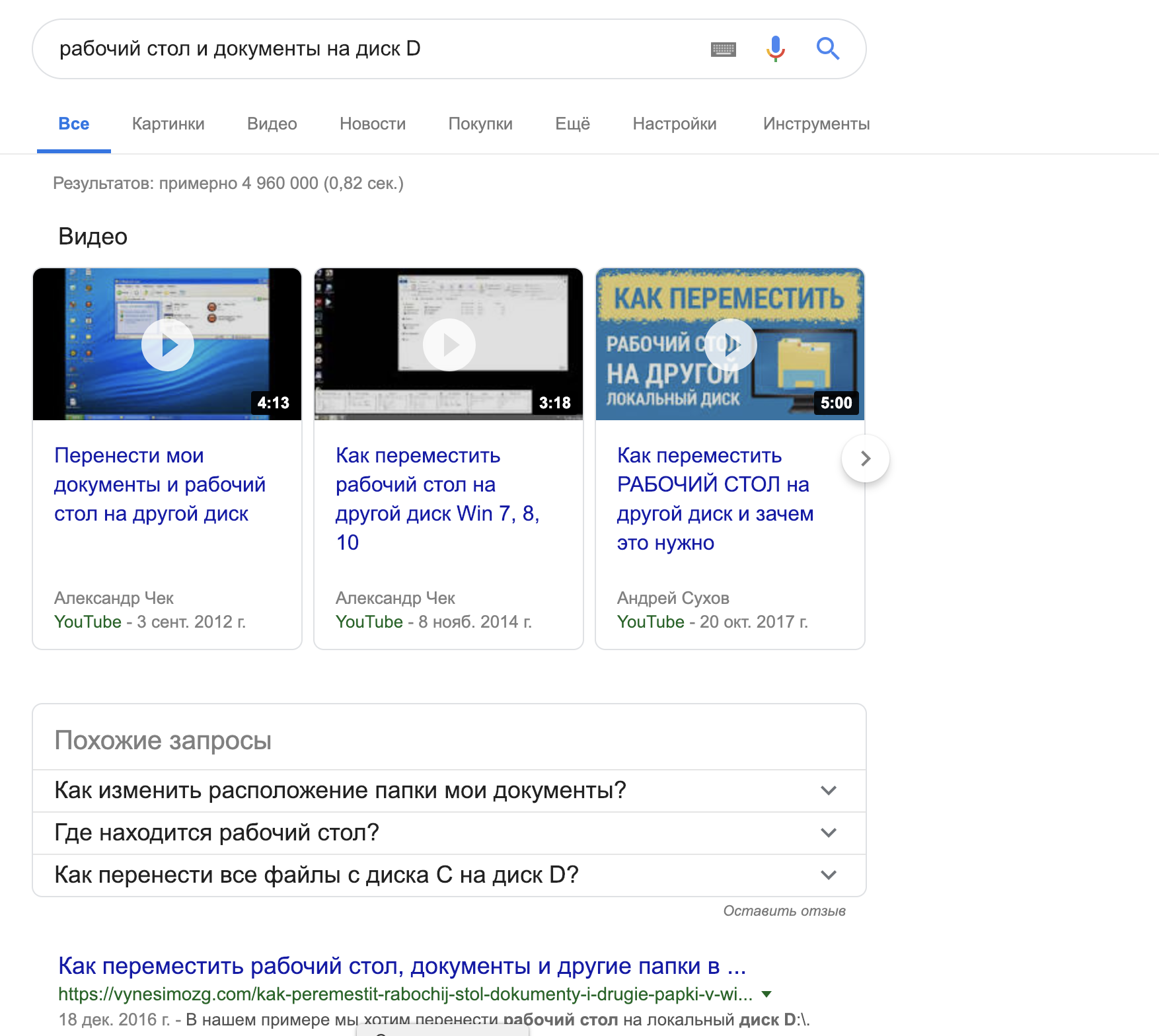This screenshot has height=1036, width=1159.
Task: Click the 'Похожие запросы' heading
Action: point(163,741)
